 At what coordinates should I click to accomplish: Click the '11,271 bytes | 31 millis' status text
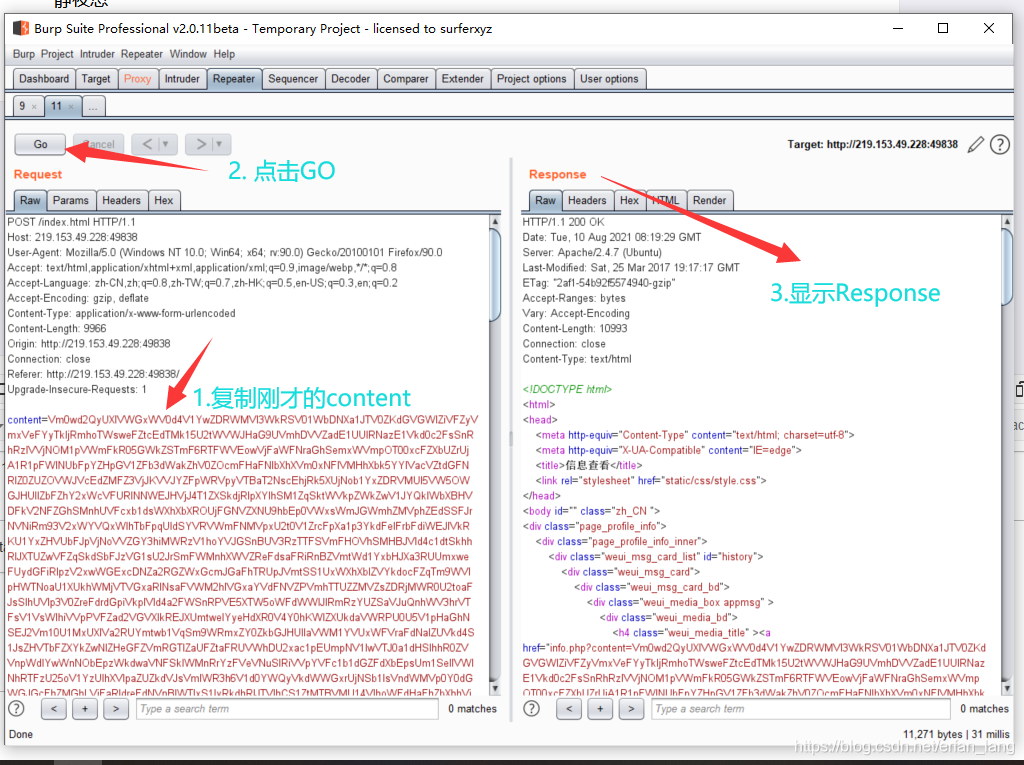tap(956, 734)
